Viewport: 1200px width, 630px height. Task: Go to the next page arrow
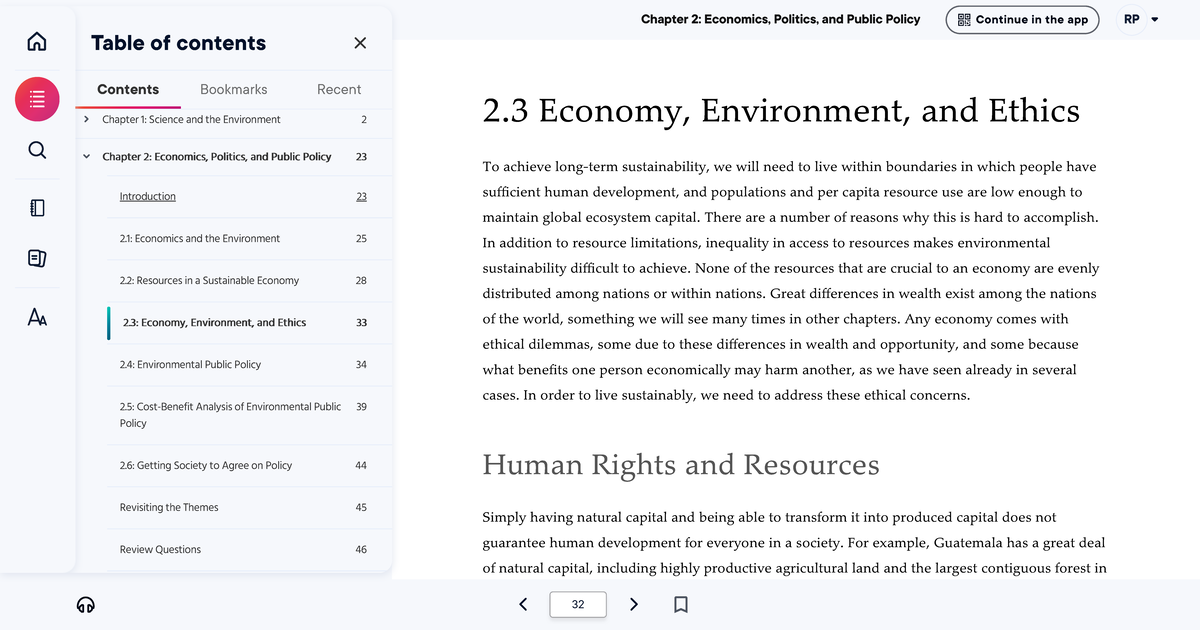click(634, 604)
